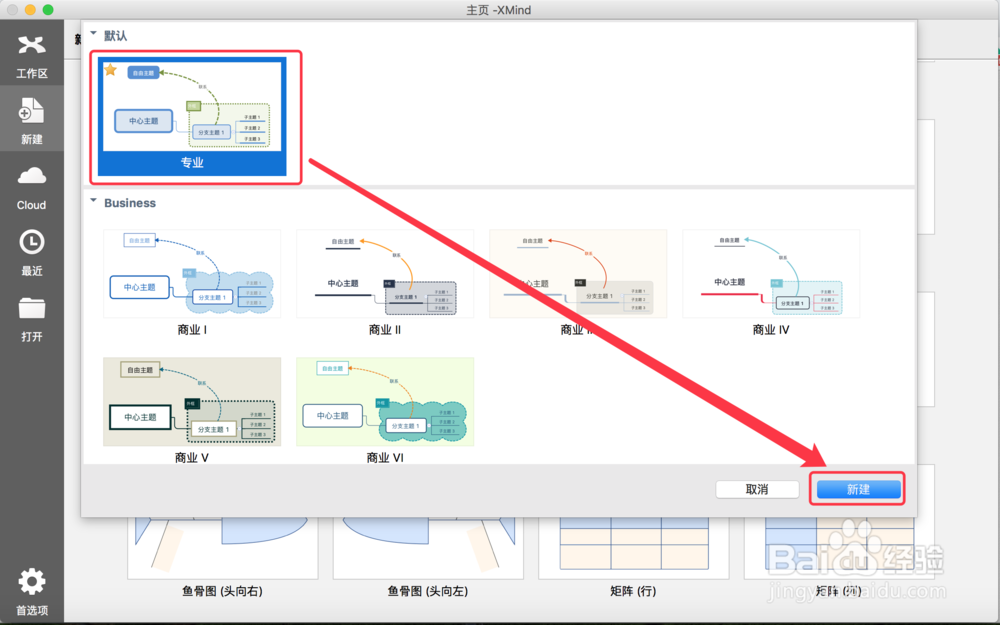
Task: Select the 商业 II template
Action: (385, 273)
